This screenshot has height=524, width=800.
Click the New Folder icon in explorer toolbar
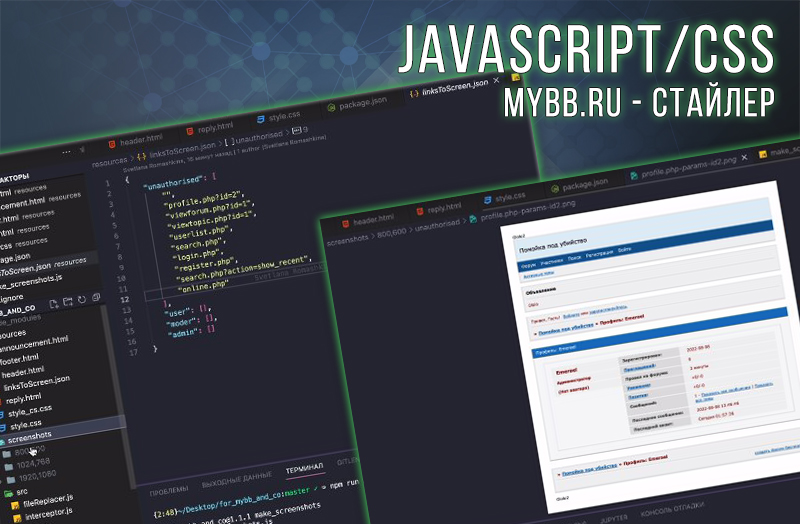(x=67, y=302)
